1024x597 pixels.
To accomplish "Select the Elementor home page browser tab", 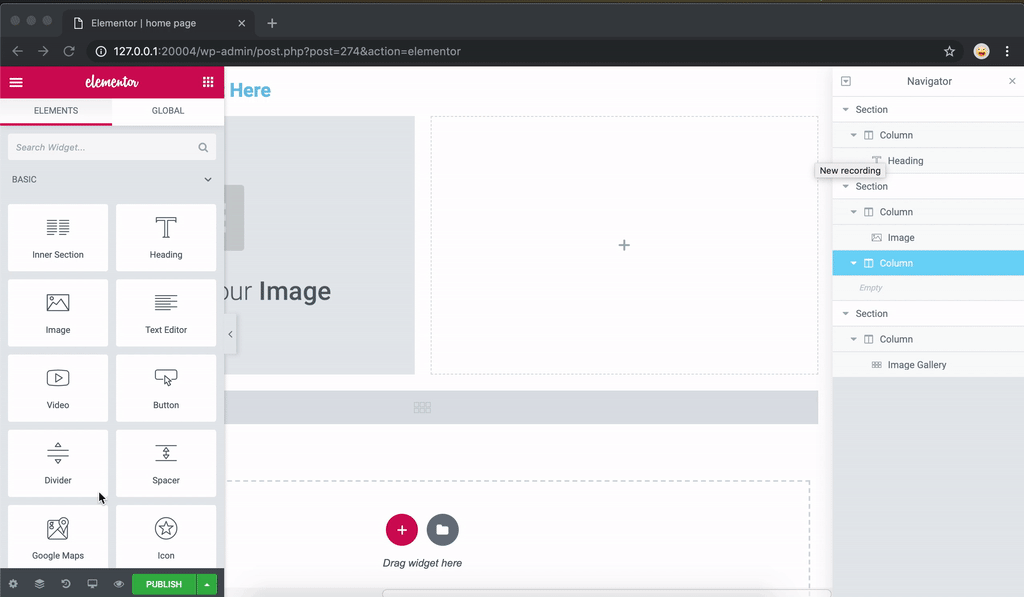I will (x=159, y=23).
